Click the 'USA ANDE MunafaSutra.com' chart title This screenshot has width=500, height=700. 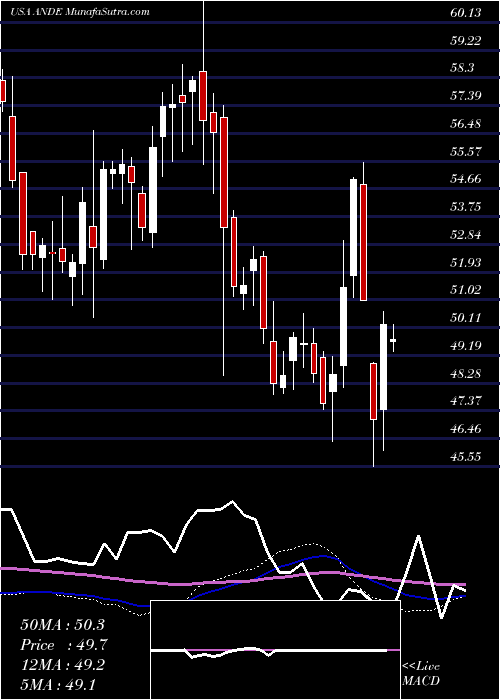pyautogui.click(x=79, y=12)
